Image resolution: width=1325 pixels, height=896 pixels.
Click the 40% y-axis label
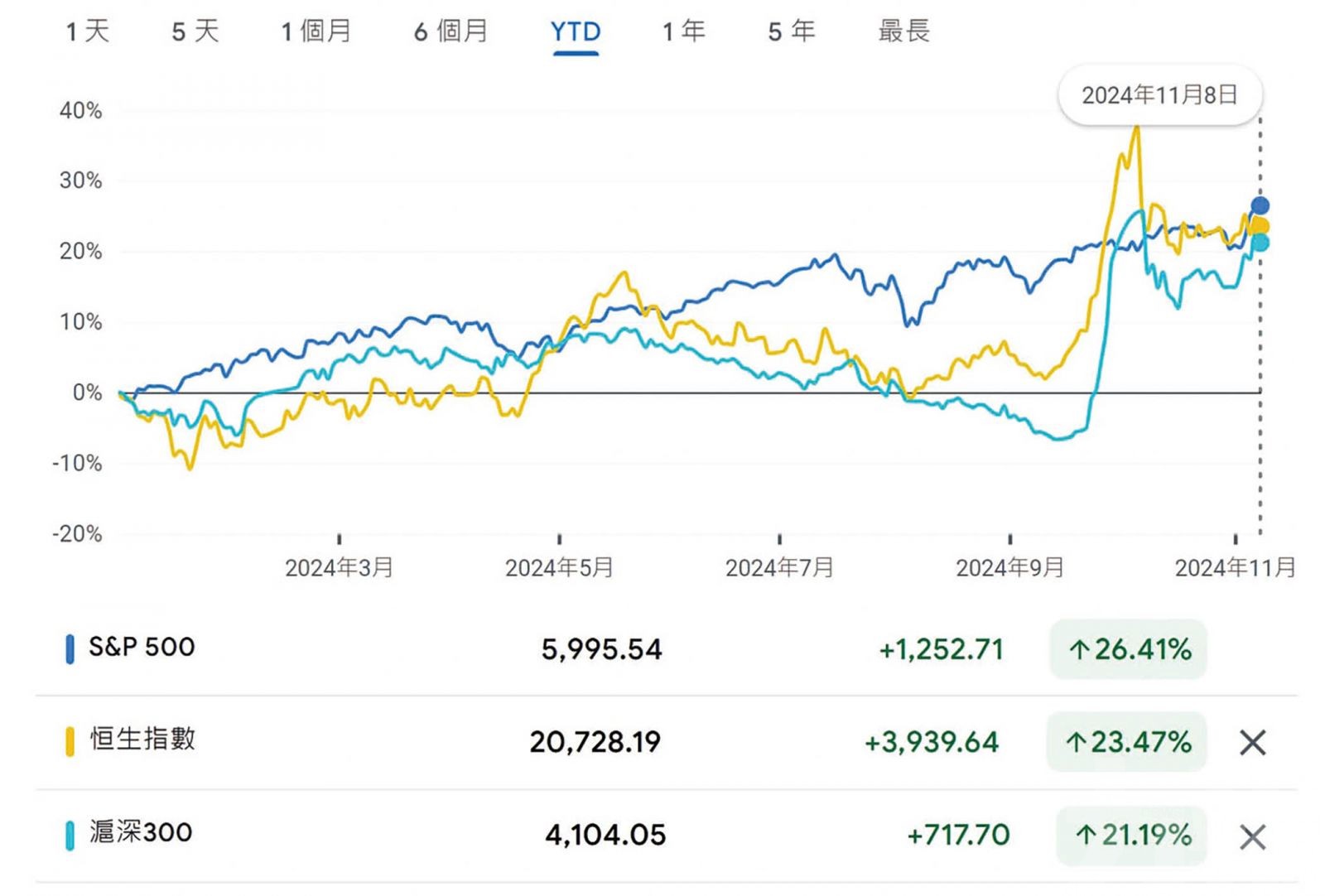[x=80, y=110]
